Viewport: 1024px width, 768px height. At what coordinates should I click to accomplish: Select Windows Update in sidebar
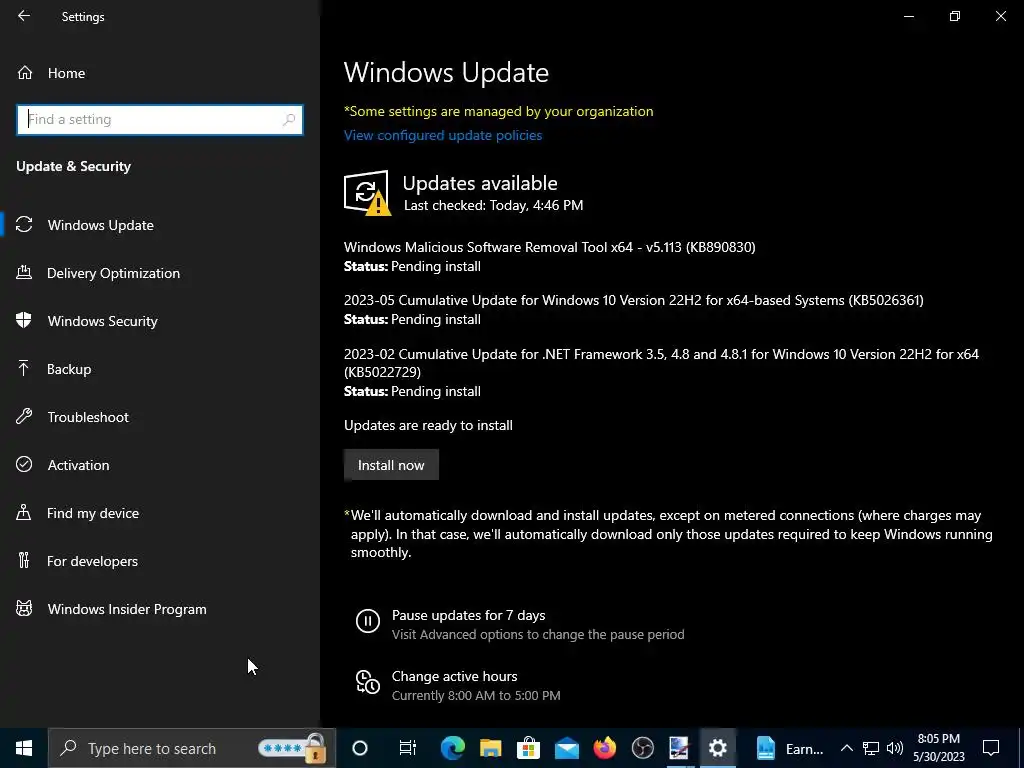tap(160, 225)
